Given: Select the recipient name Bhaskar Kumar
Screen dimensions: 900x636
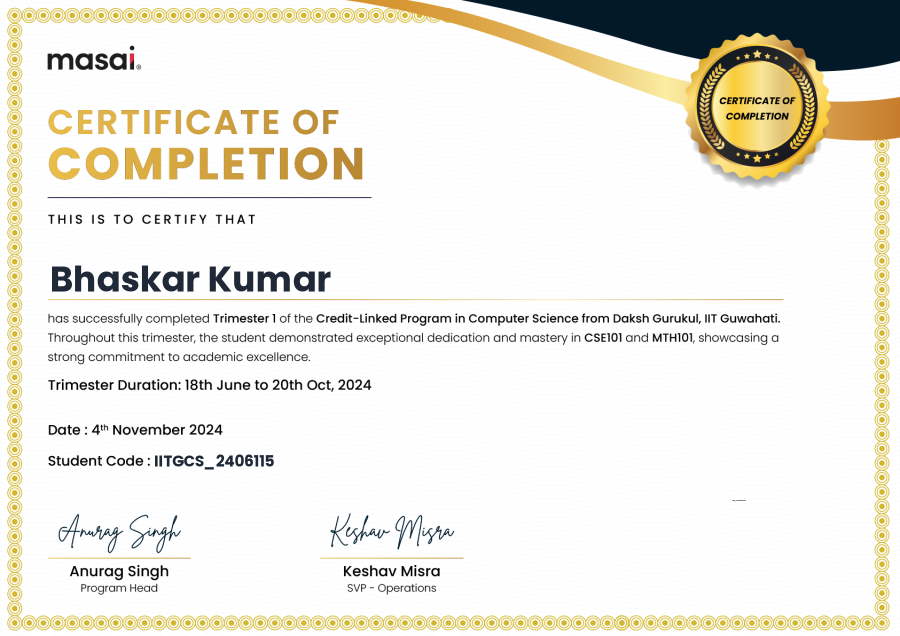Looking at the screenshot, I should pos(190,279).
